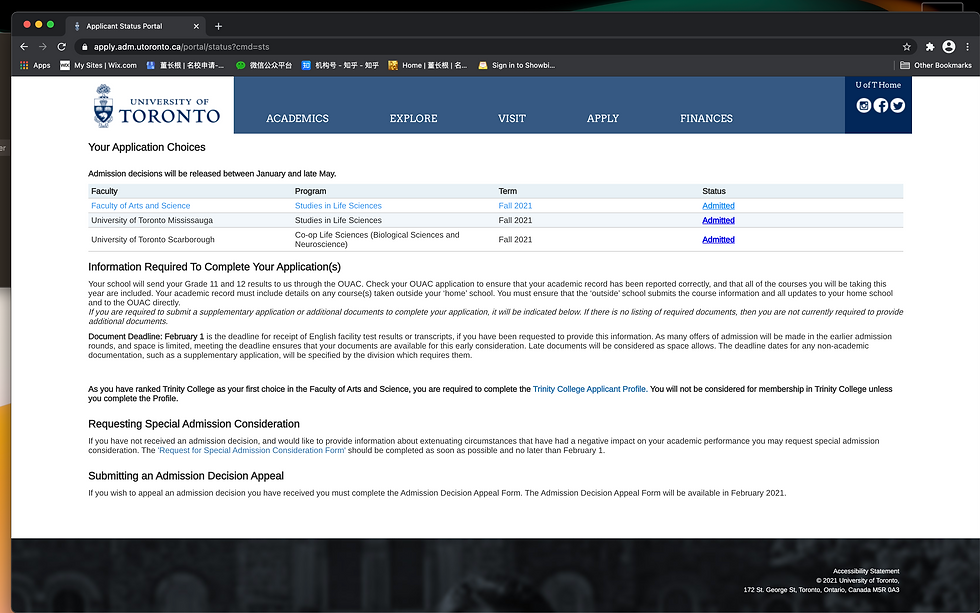This screenshot has height=613, width=980.
Task: Click Submitting an Admission Decision Appeal heading
Action: pos(186,476)
